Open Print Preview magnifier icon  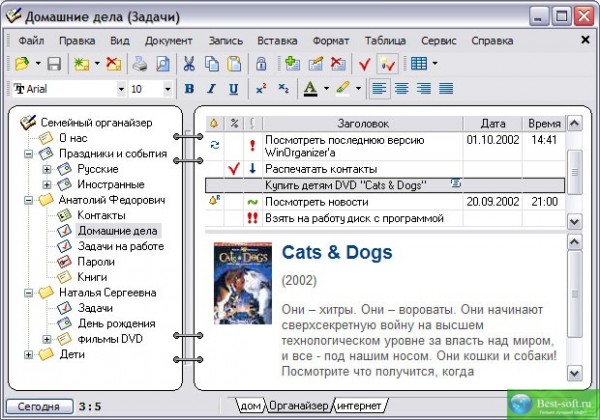(x=163, y=63)
